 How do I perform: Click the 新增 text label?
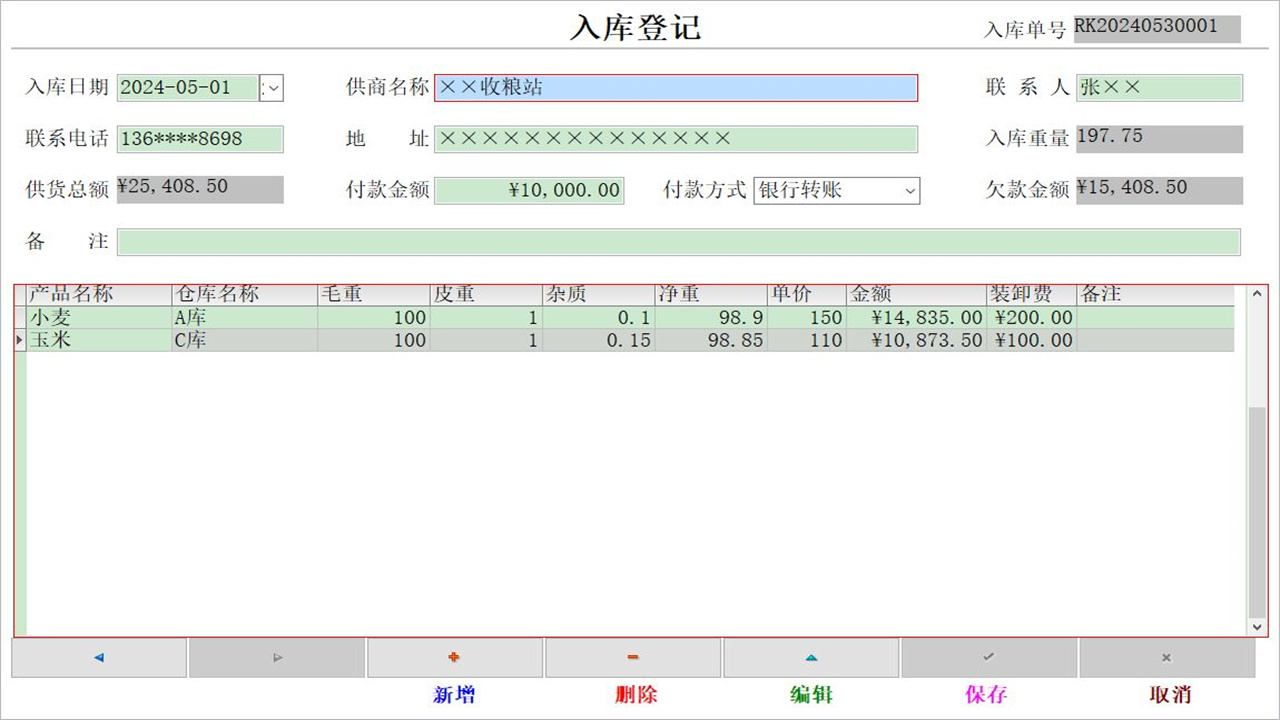click(455, 694)
